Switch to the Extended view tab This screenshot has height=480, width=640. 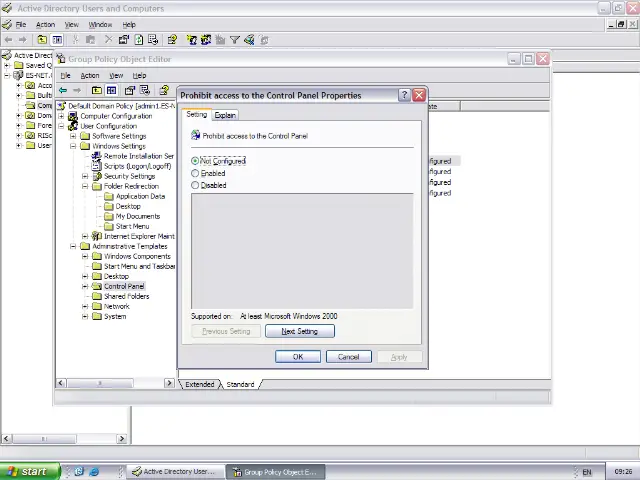coord(200,384)
